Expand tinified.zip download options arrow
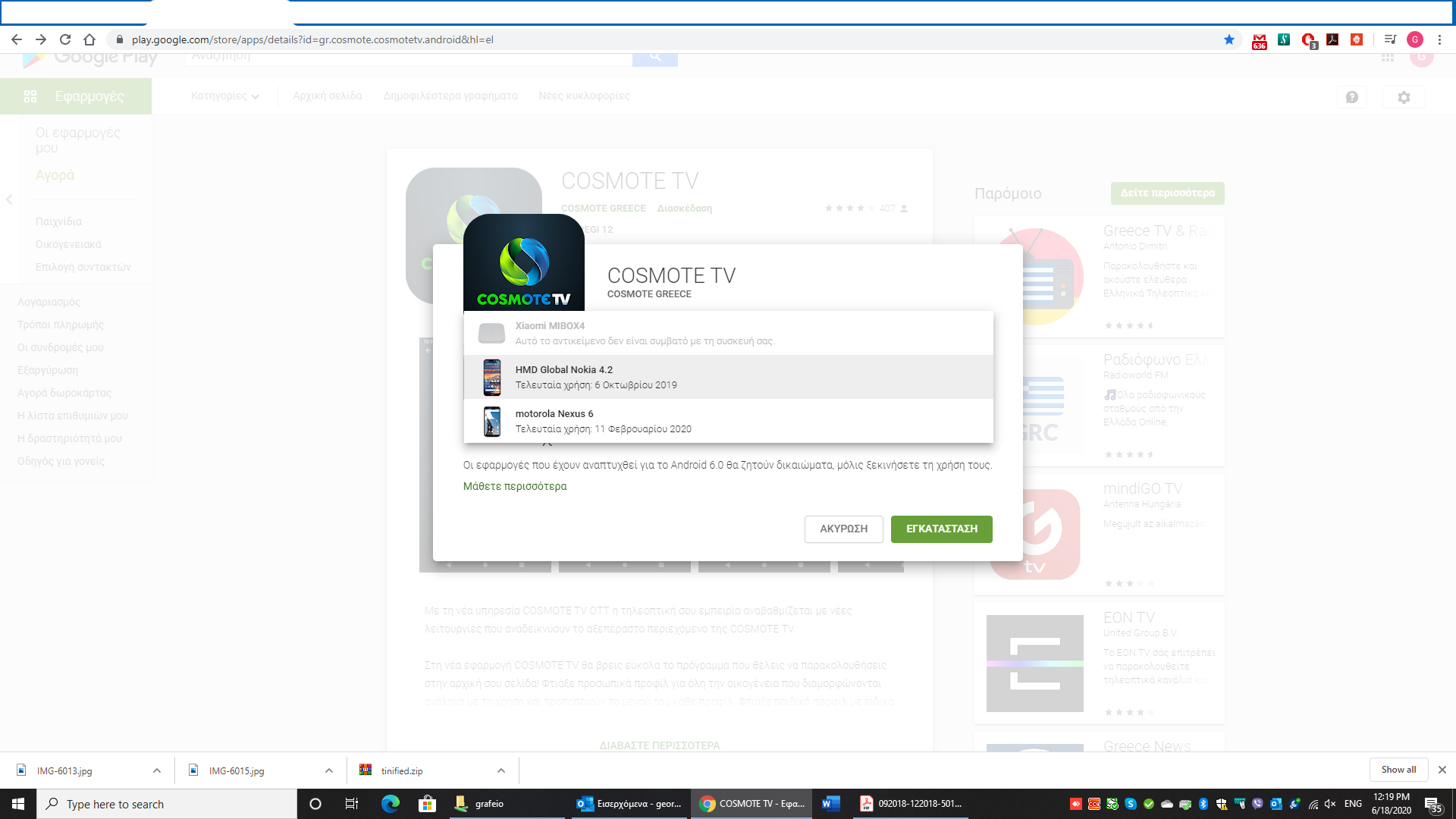 501,770
